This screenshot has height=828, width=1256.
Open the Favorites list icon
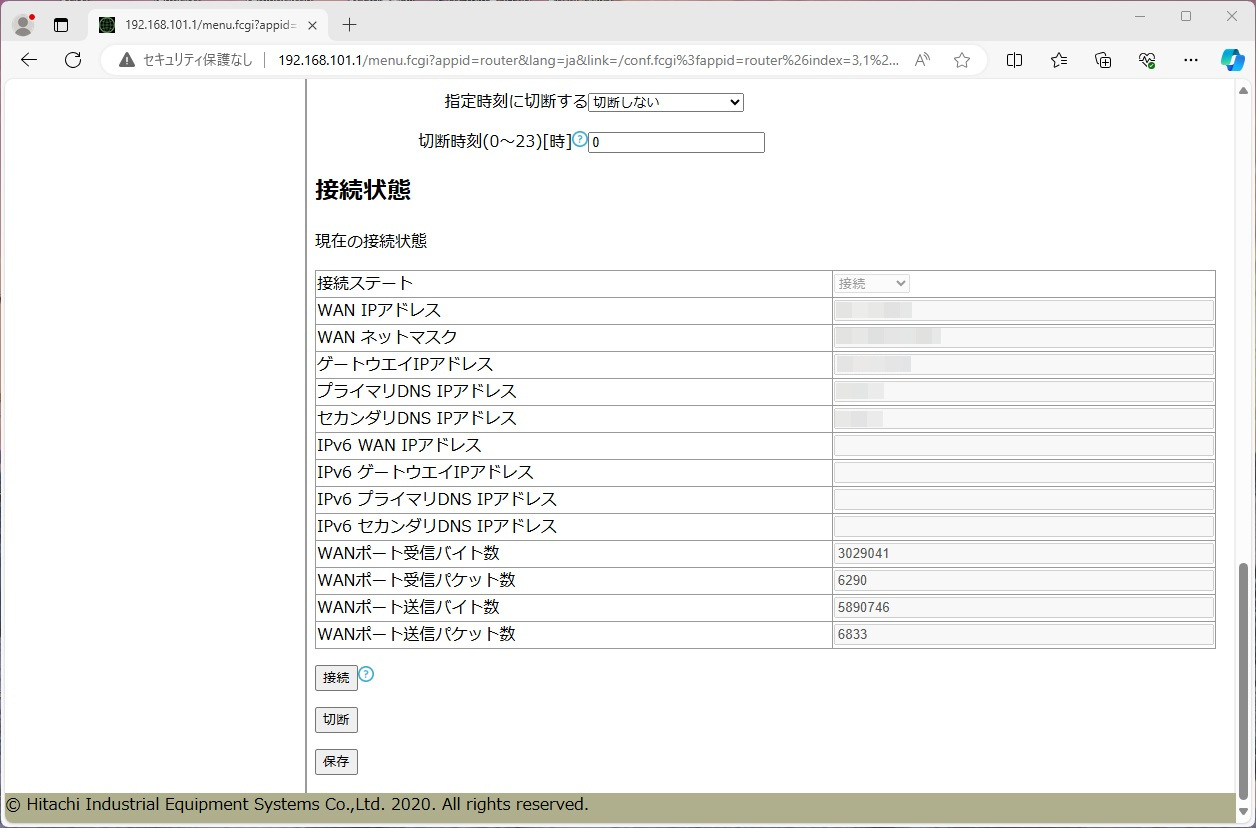[x=1059, y=60]
